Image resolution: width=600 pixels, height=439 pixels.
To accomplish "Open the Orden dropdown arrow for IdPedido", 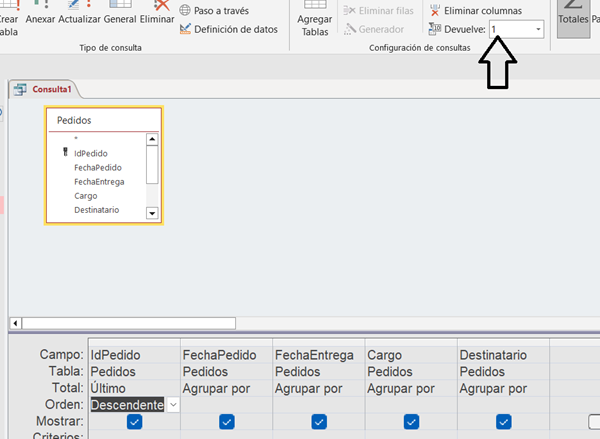I will pos(173,405).
